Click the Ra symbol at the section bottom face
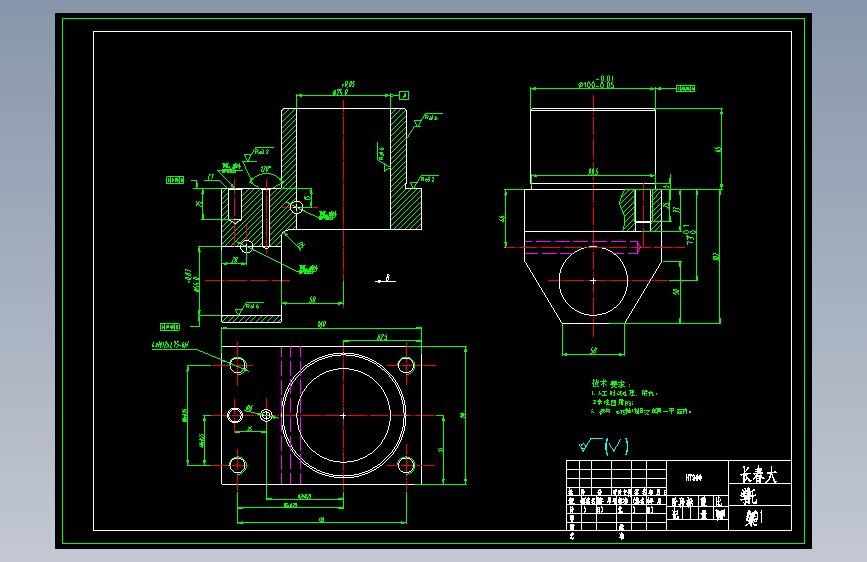 (248, 308)
